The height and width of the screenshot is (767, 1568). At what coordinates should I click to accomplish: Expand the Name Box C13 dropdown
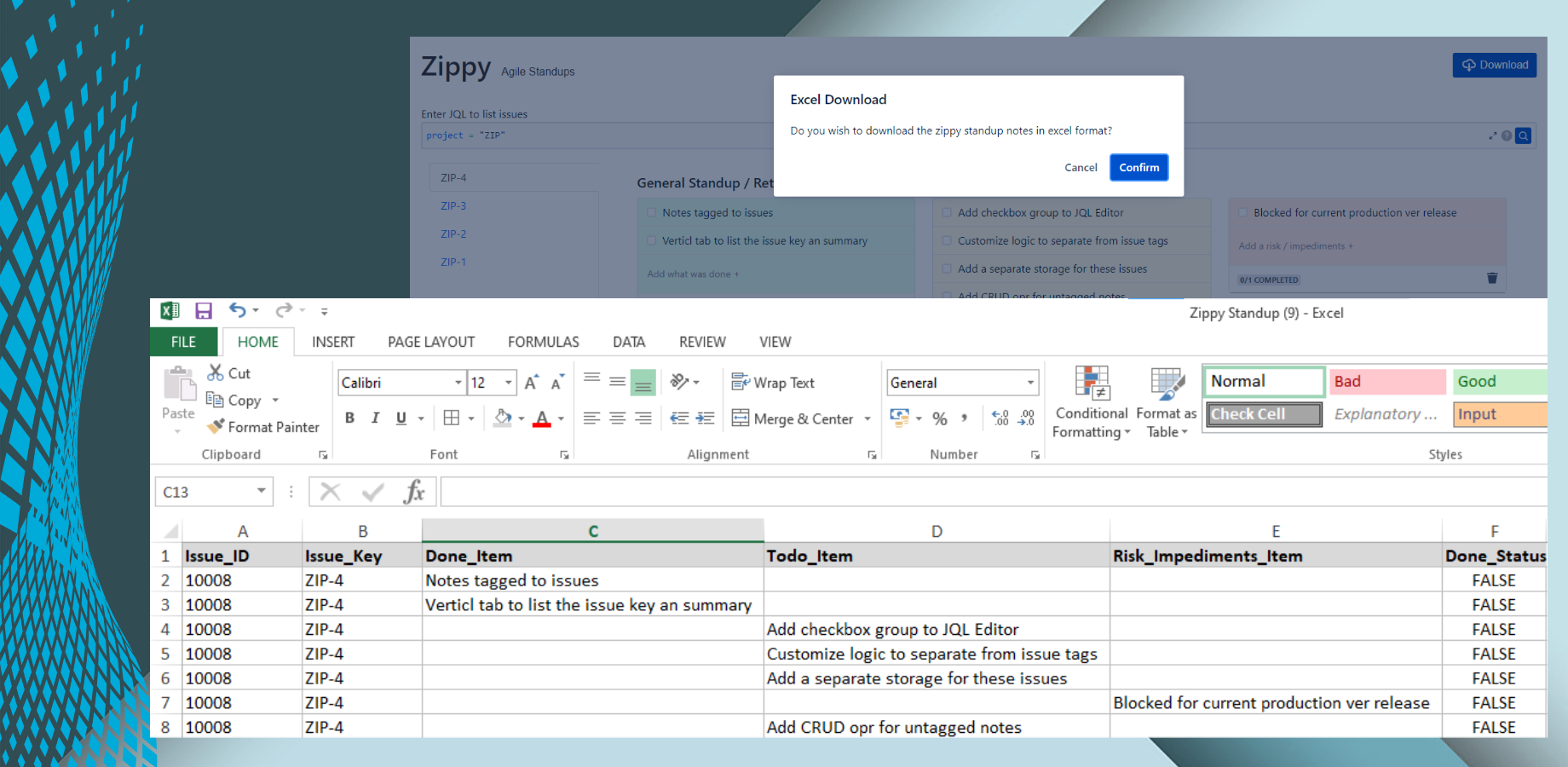261,491
